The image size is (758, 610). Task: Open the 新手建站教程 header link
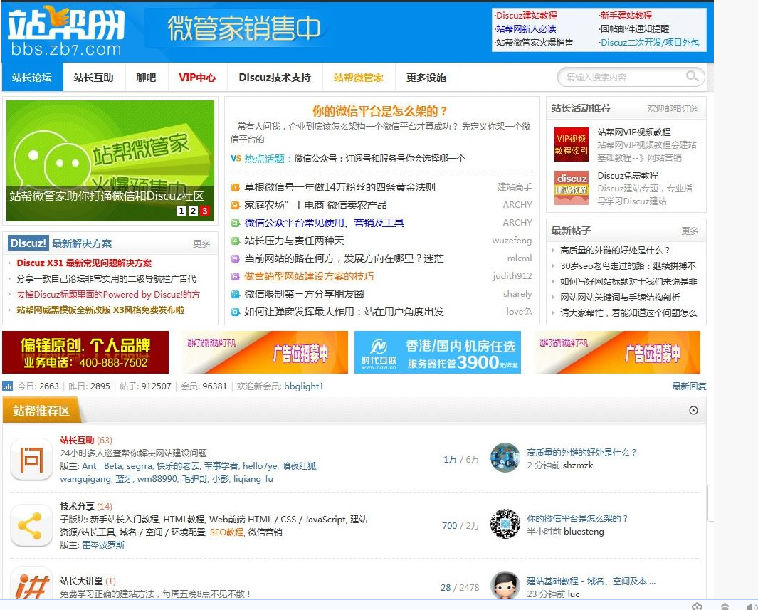point(625,15)
